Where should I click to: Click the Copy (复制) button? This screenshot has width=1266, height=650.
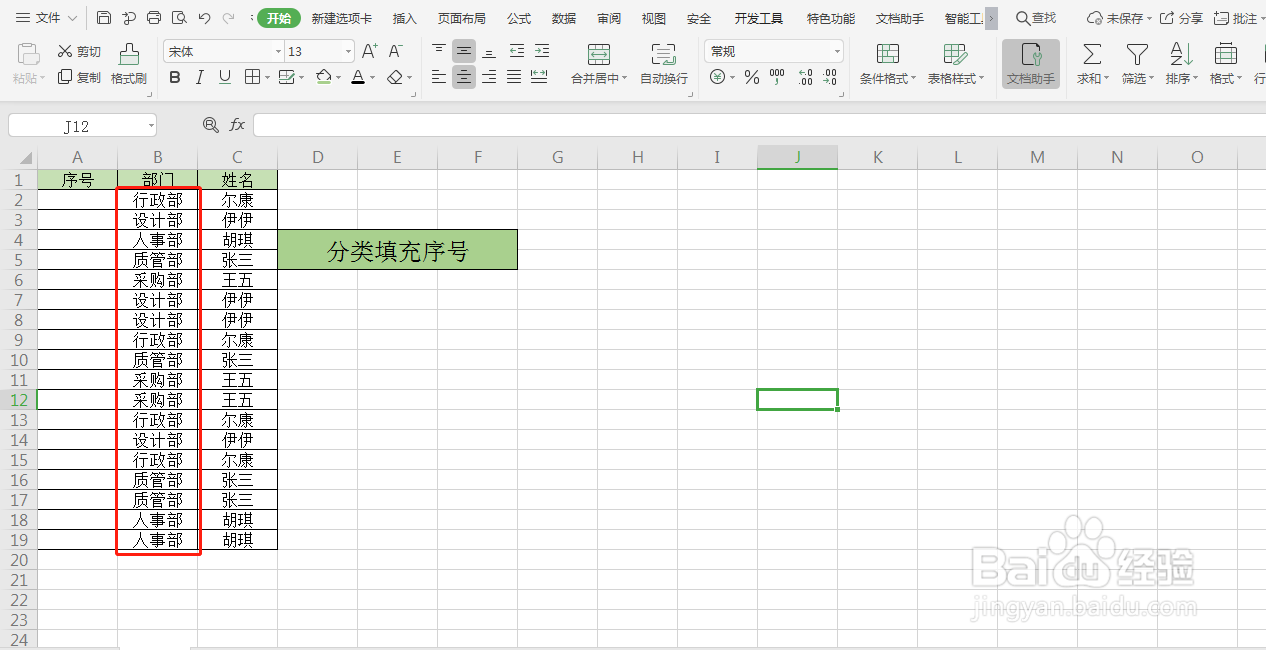[x=79, y=77]
